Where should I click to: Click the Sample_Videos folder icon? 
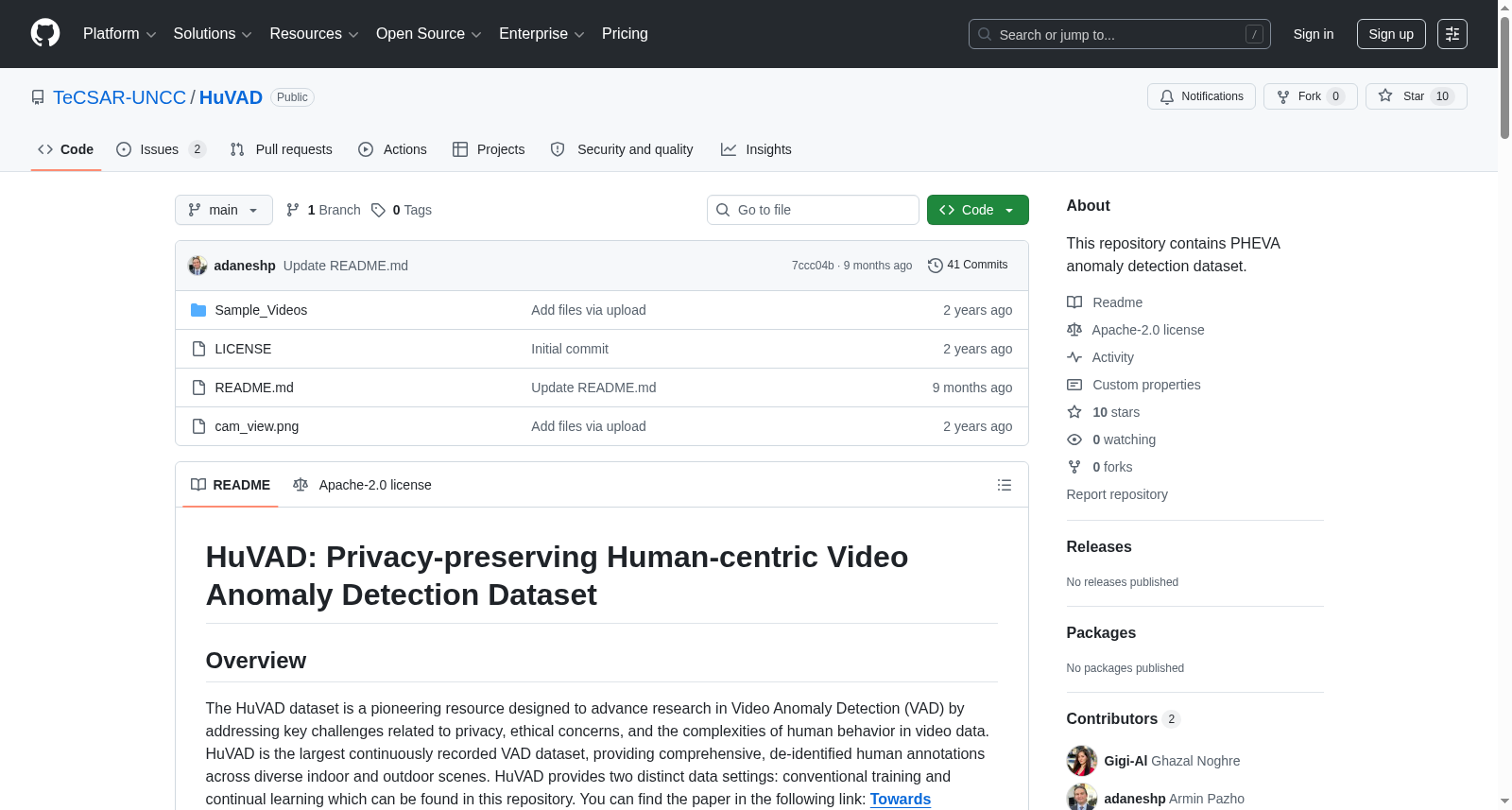coord(198,310)
